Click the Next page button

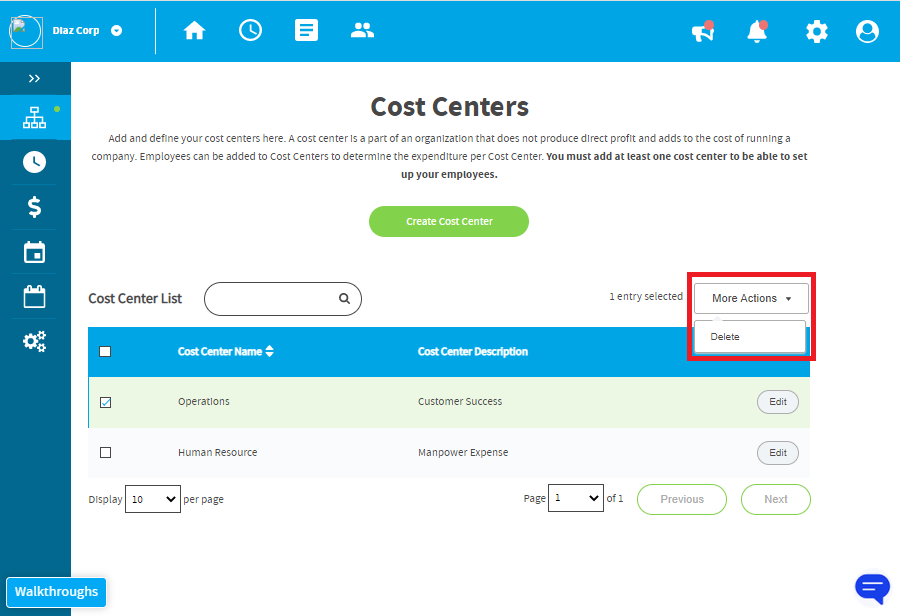[775, 499]
